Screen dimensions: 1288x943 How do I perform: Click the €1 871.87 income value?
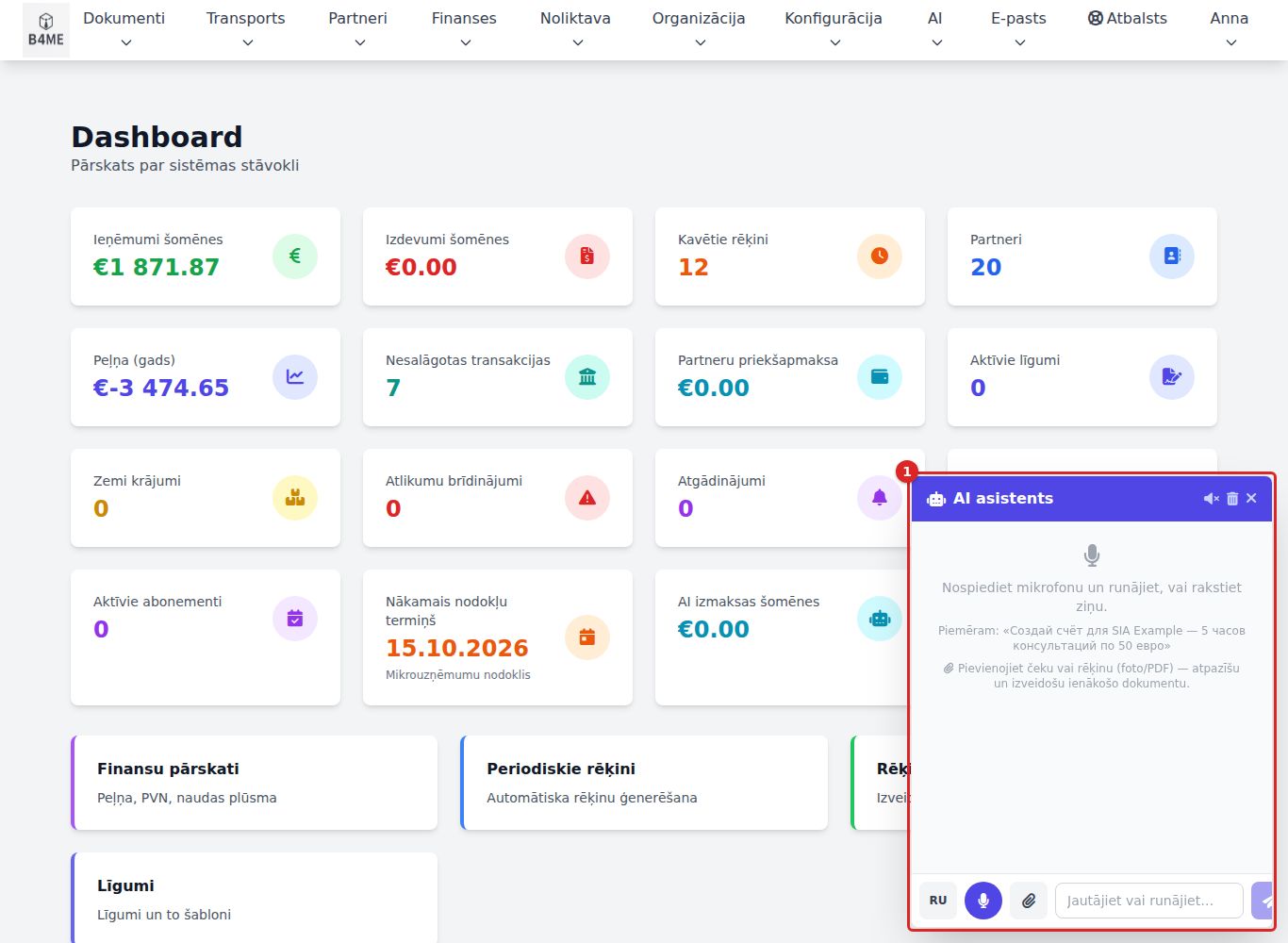pos(157,267)
